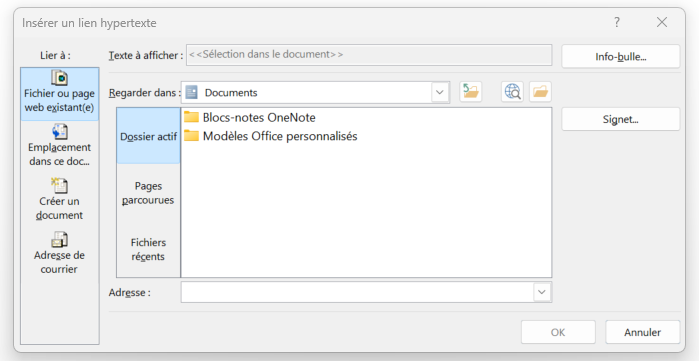Switch to 'Fichiers récents' tab

point(148,249)
